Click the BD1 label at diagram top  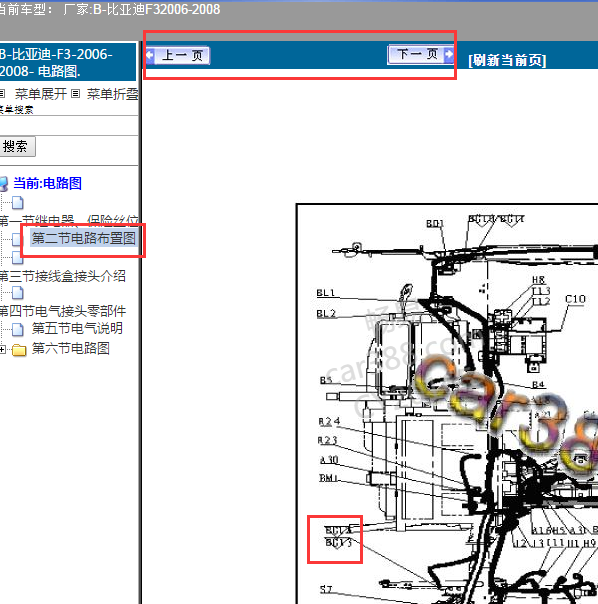click(x=435, y=223)
